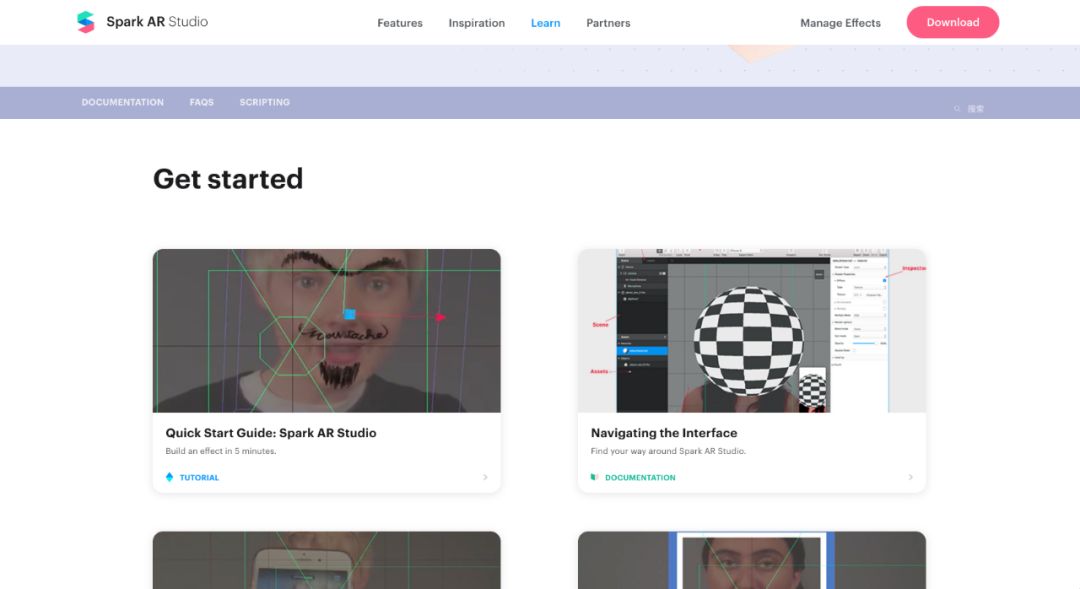Click the pink Download button
1080x589 pixels.
(x=953, y=22)
